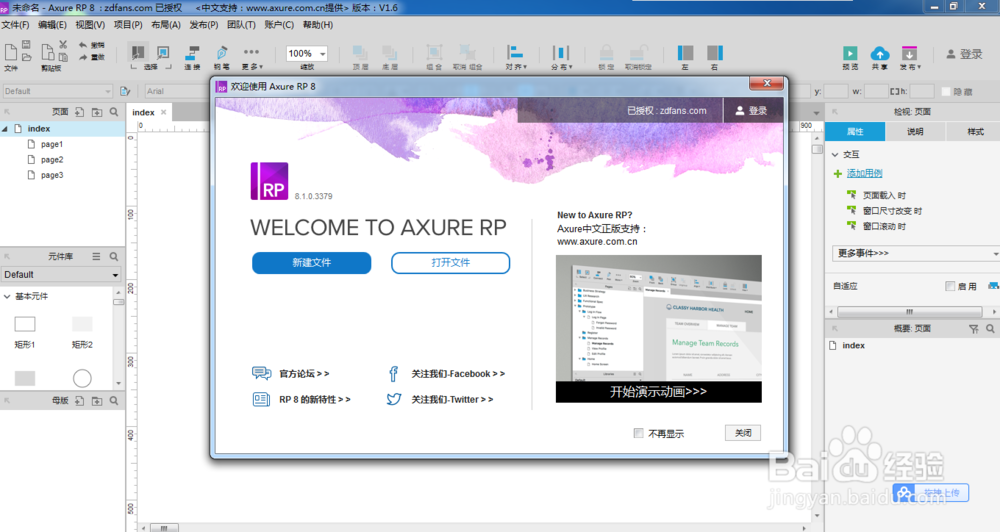Click the preview (预览) play icon
The height and width of the screenshot is (532, 1000).
coord(849,54)
